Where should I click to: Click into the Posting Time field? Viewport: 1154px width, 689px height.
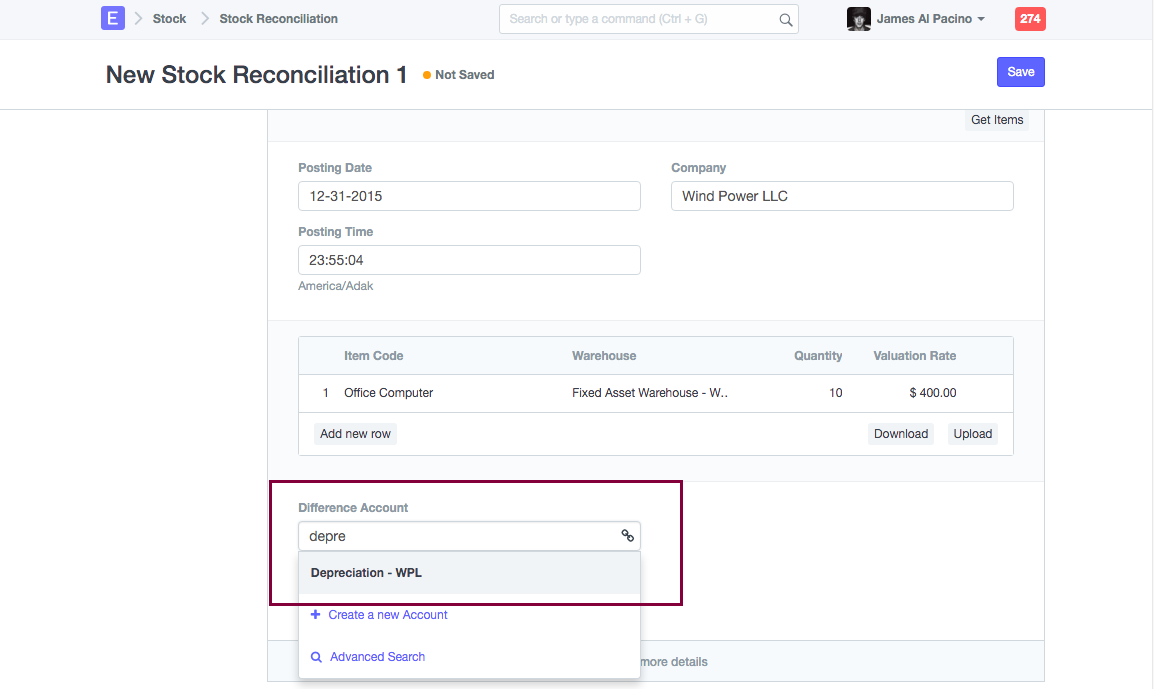469,260
